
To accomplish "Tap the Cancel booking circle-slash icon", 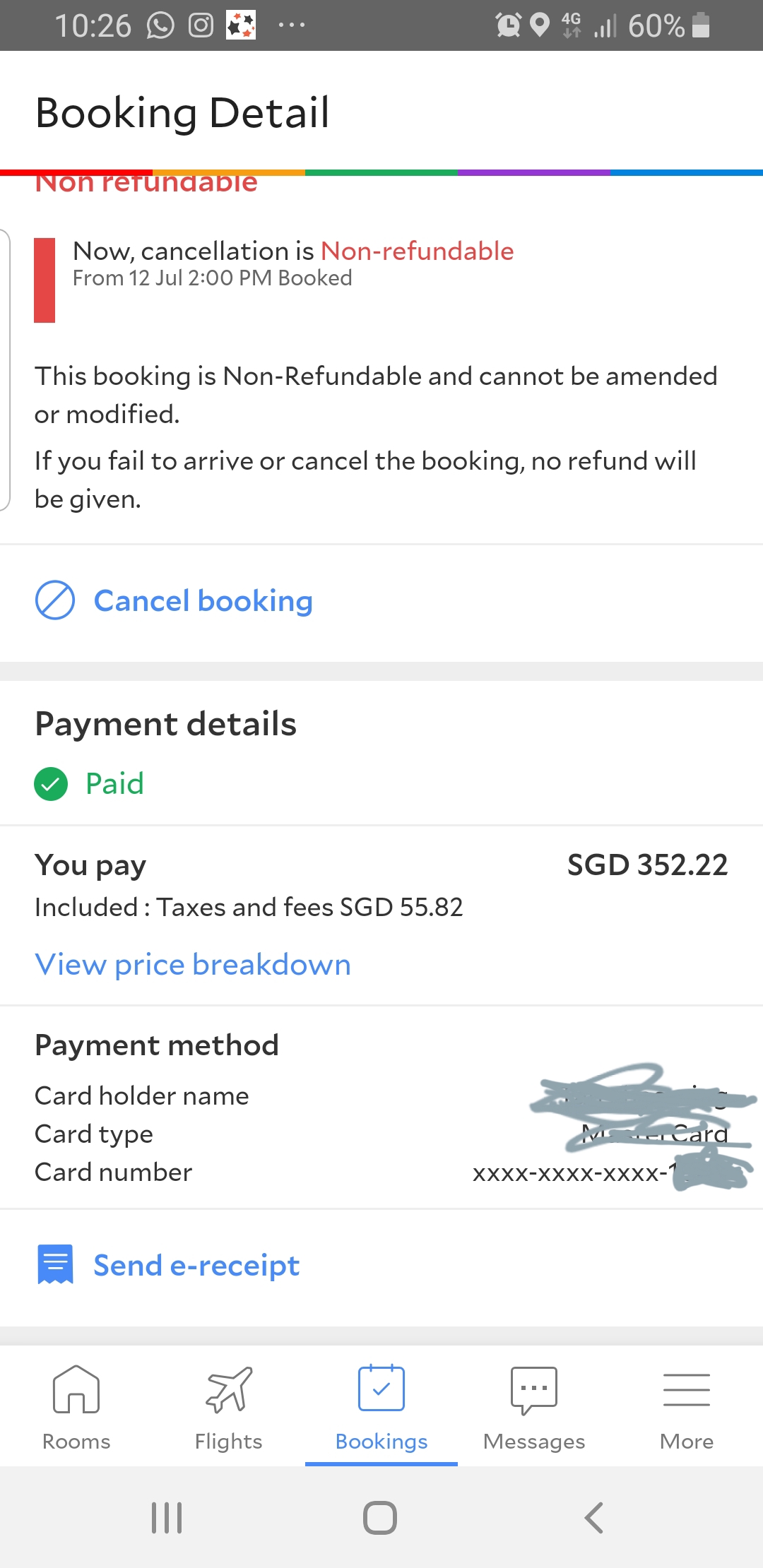I will tap(55, 600).
